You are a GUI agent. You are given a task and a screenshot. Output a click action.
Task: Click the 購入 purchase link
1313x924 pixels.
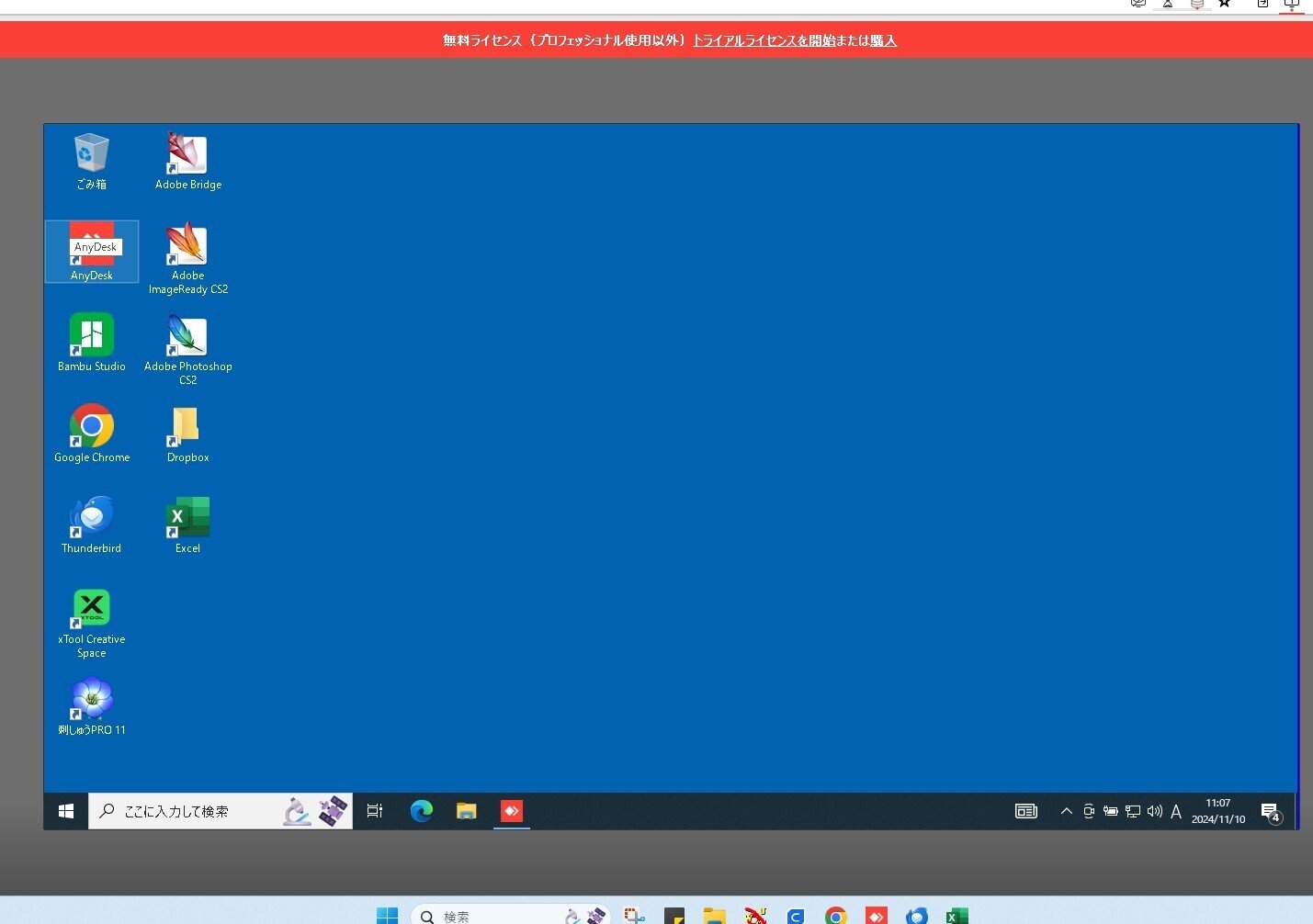point(883,40)
